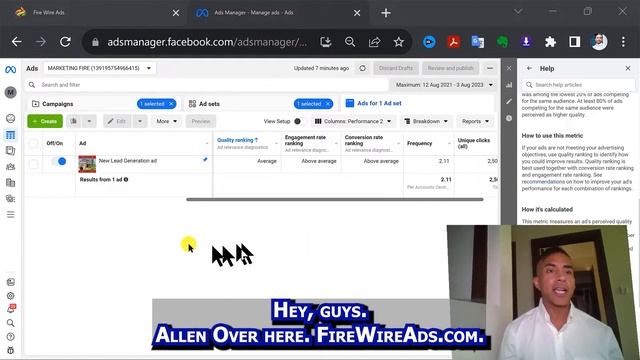Viewport: 640px width, 360px height.
Task: Open the three-dot more options button
Action: tap(490, 68)
